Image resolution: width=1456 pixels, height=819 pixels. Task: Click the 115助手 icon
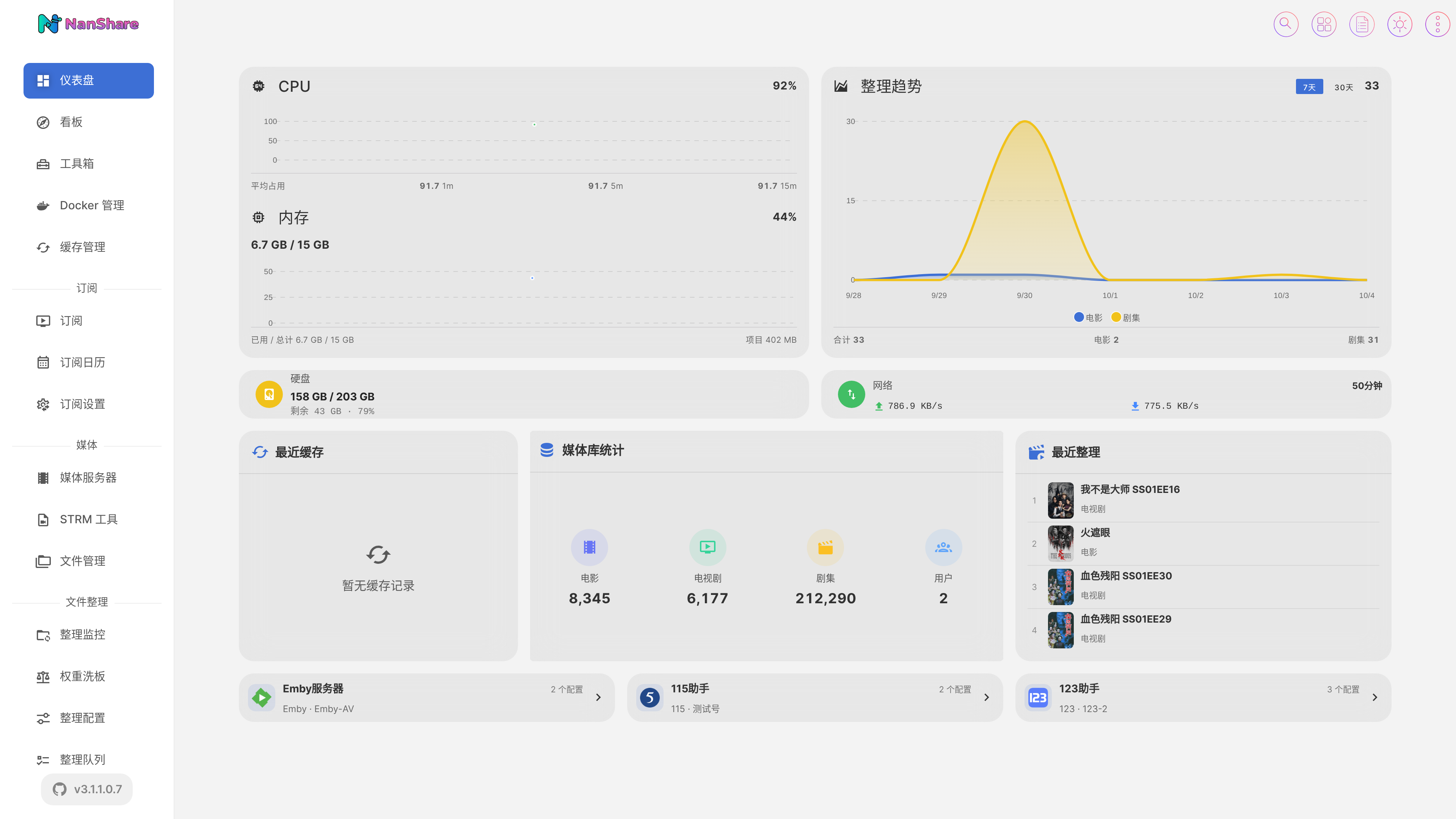[x=650, y=698]
